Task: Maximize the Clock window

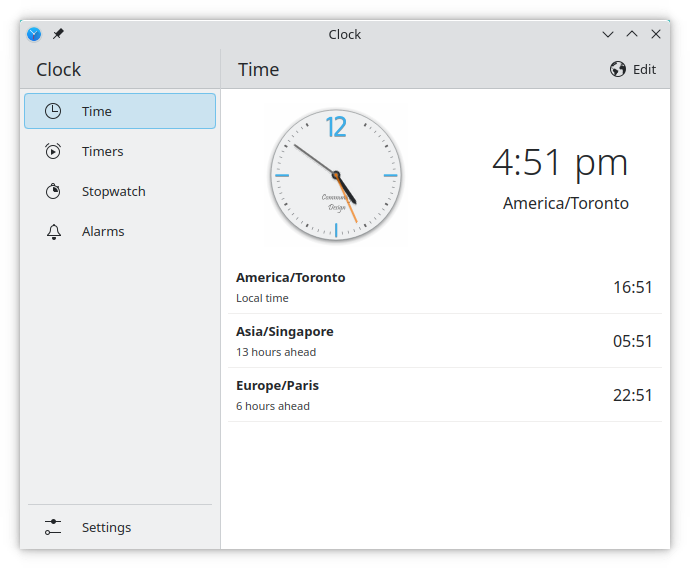Action: (x=632, y=34)
